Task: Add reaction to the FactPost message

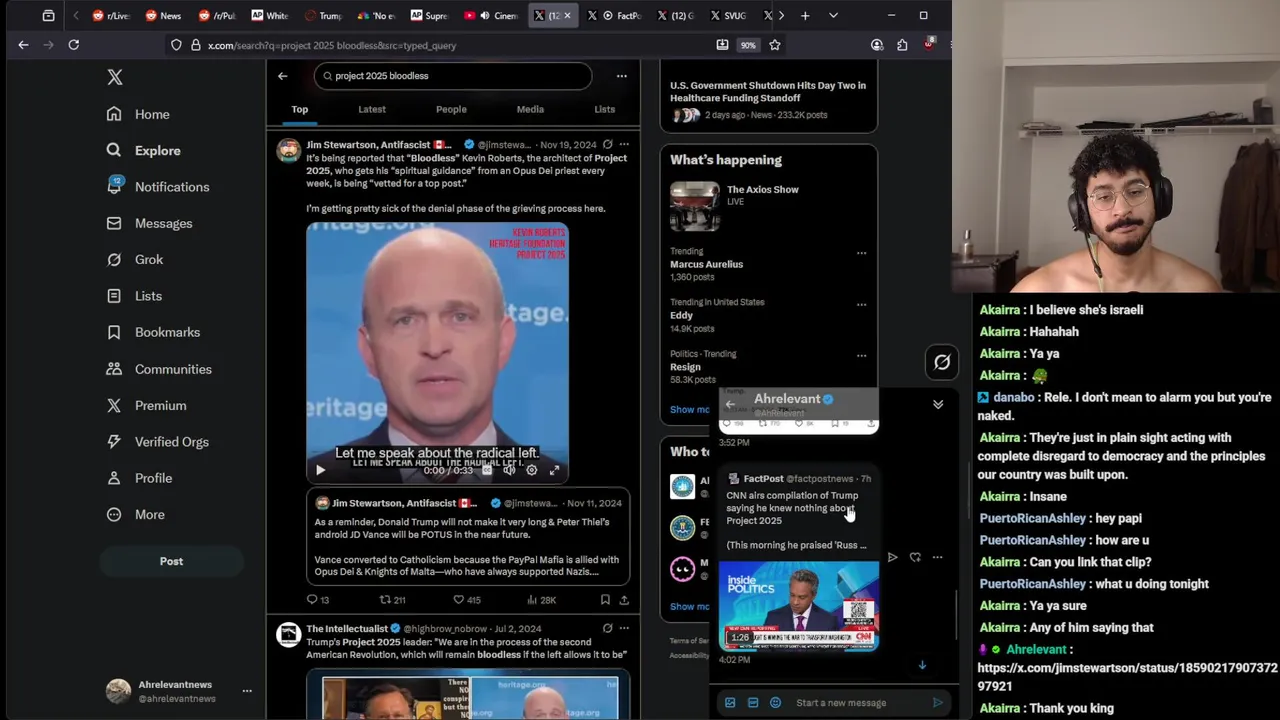Action: [x=915, y=557]
